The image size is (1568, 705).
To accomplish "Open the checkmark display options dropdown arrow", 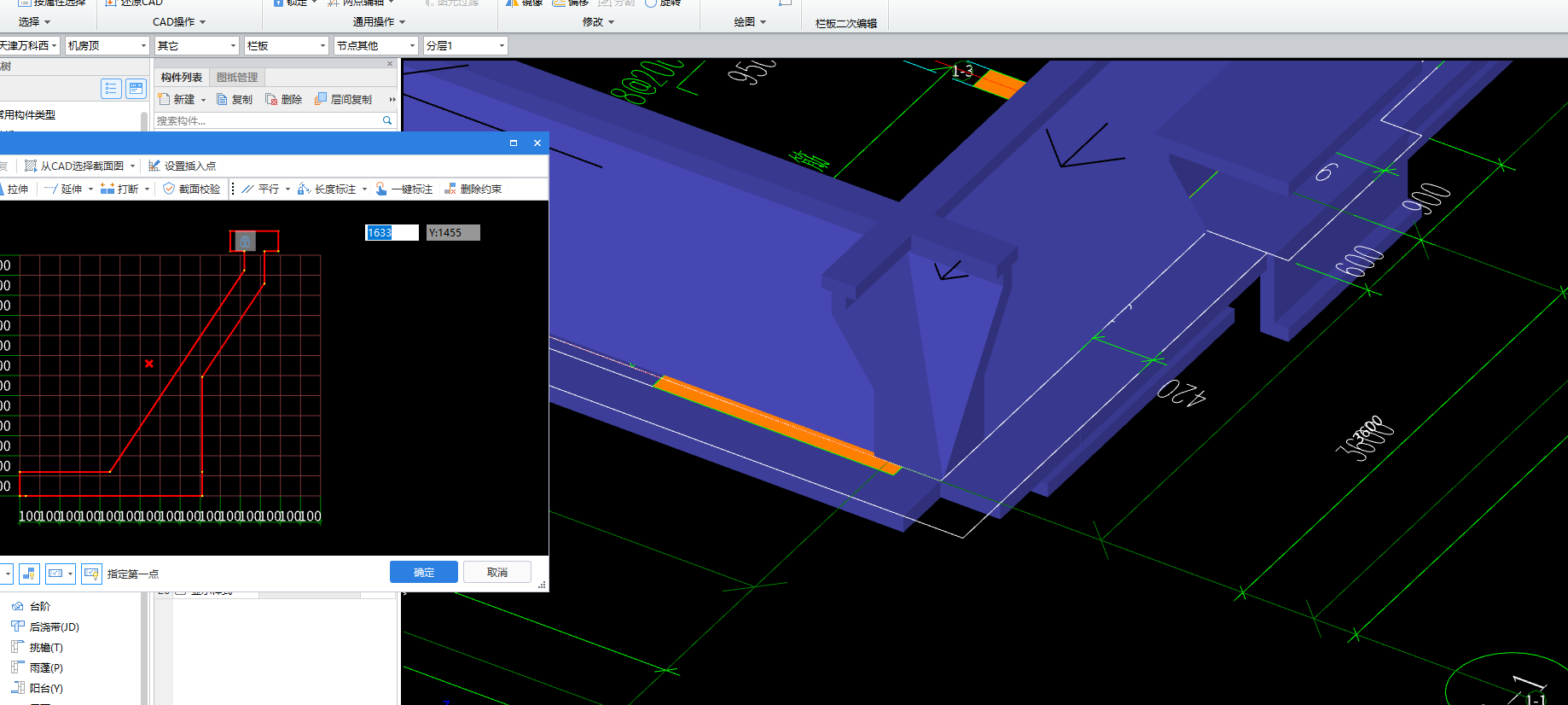I will (71, 574).
